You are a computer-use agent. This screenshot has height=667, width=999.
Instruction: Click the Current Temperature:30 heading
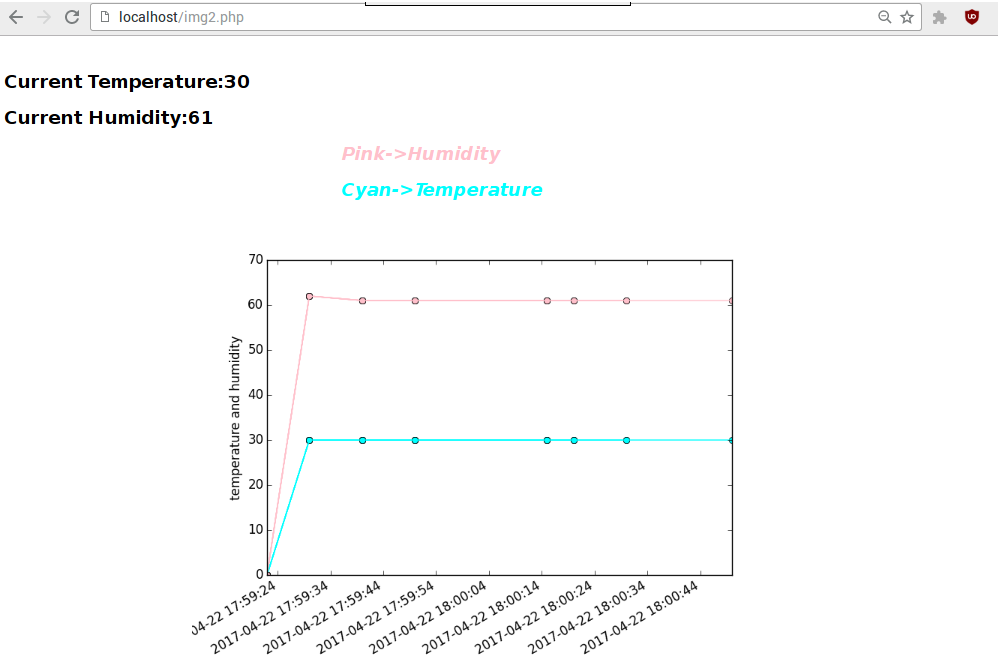point(127,82)
